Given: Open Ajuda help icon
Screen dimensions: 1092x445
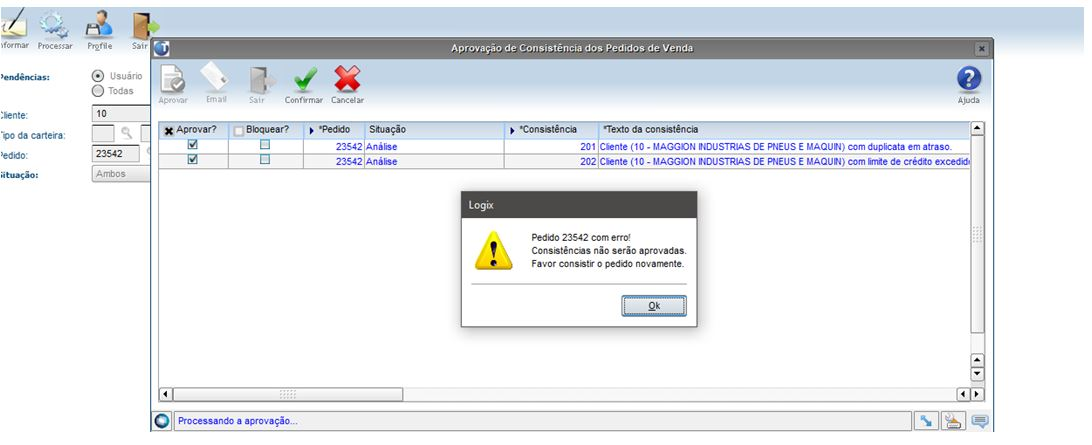Looking at the screenshot, I should (x=969, y=79).
